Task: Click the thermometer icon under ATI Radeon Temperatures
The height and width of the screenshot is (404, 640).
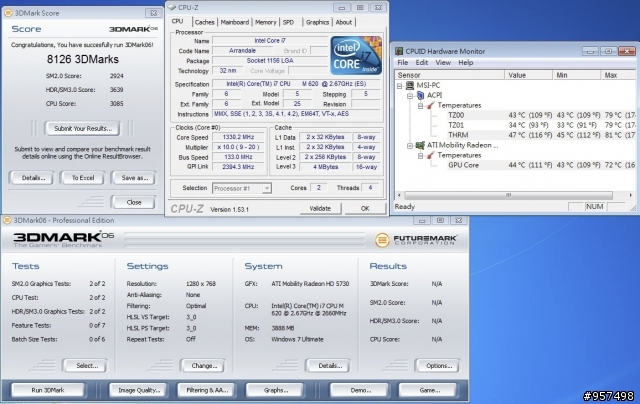Action: (x=430, y=155)
